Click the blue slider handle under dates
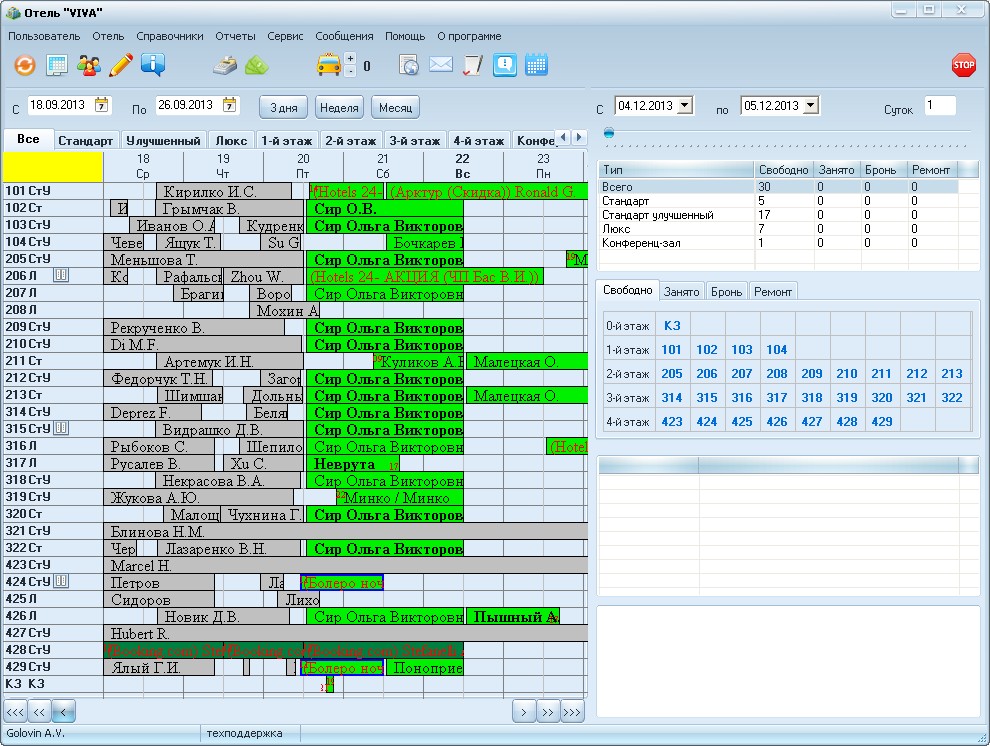Image resolution: width=990 pixels, height=746 pixels. (x=609, y=133)
